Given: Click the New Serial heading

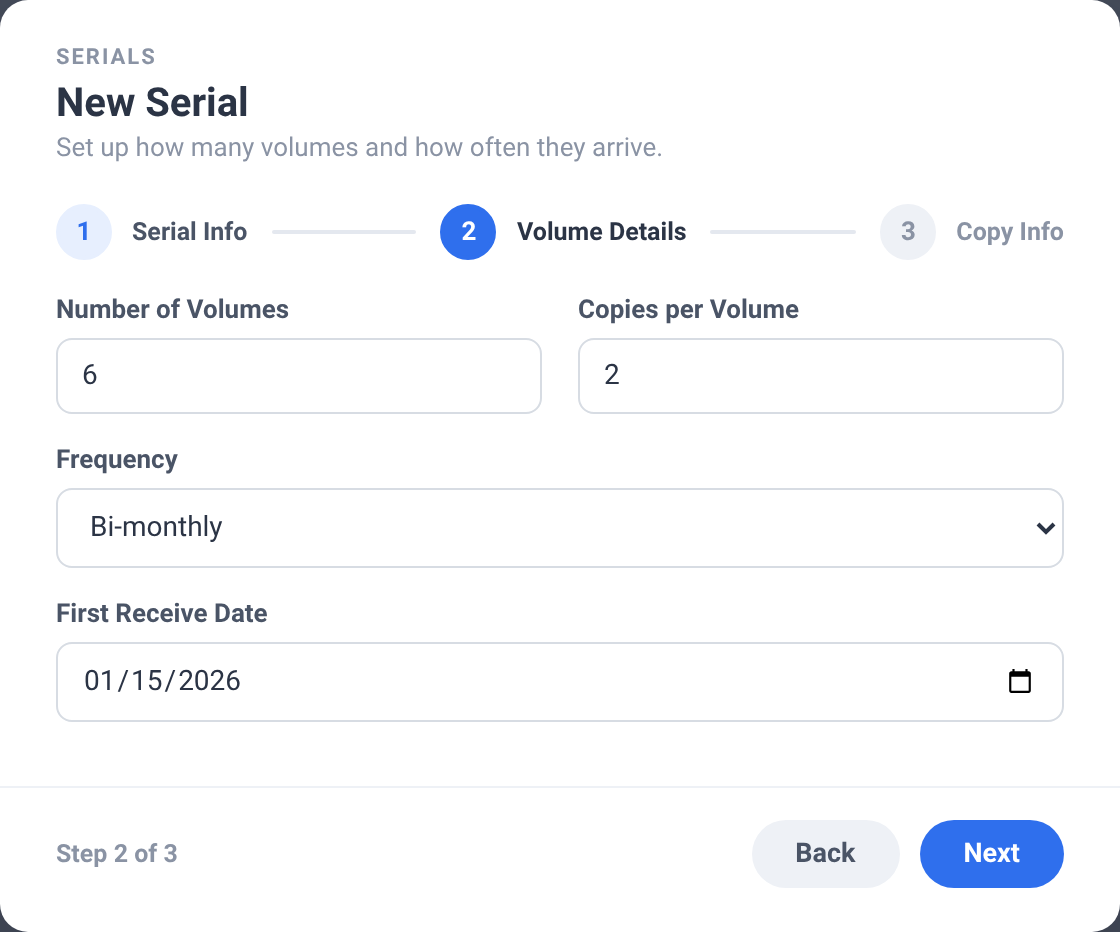Looking at the screenshot, I should (x=152, y=102).
